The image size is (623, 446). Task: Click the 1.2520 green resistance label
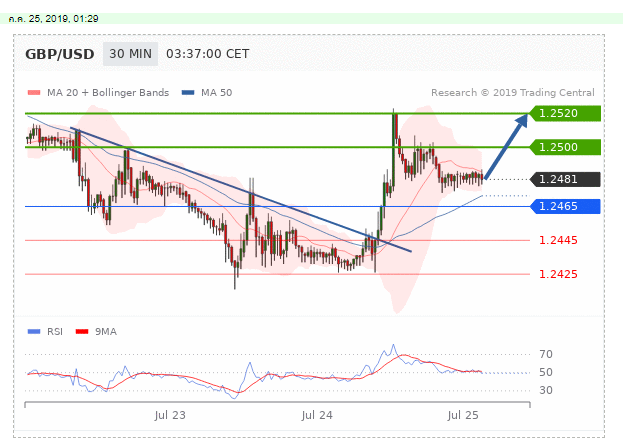(565, 114)
